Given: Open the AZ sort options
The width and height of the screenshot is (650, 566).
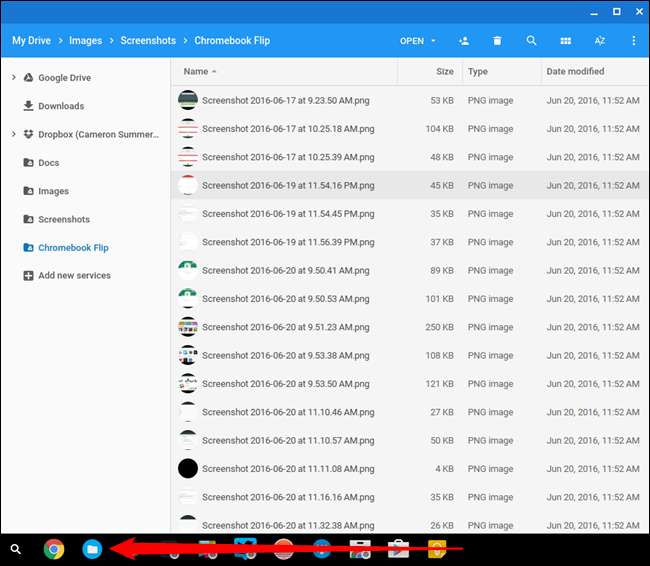Looking at the screenshot, I should (599, 41).
